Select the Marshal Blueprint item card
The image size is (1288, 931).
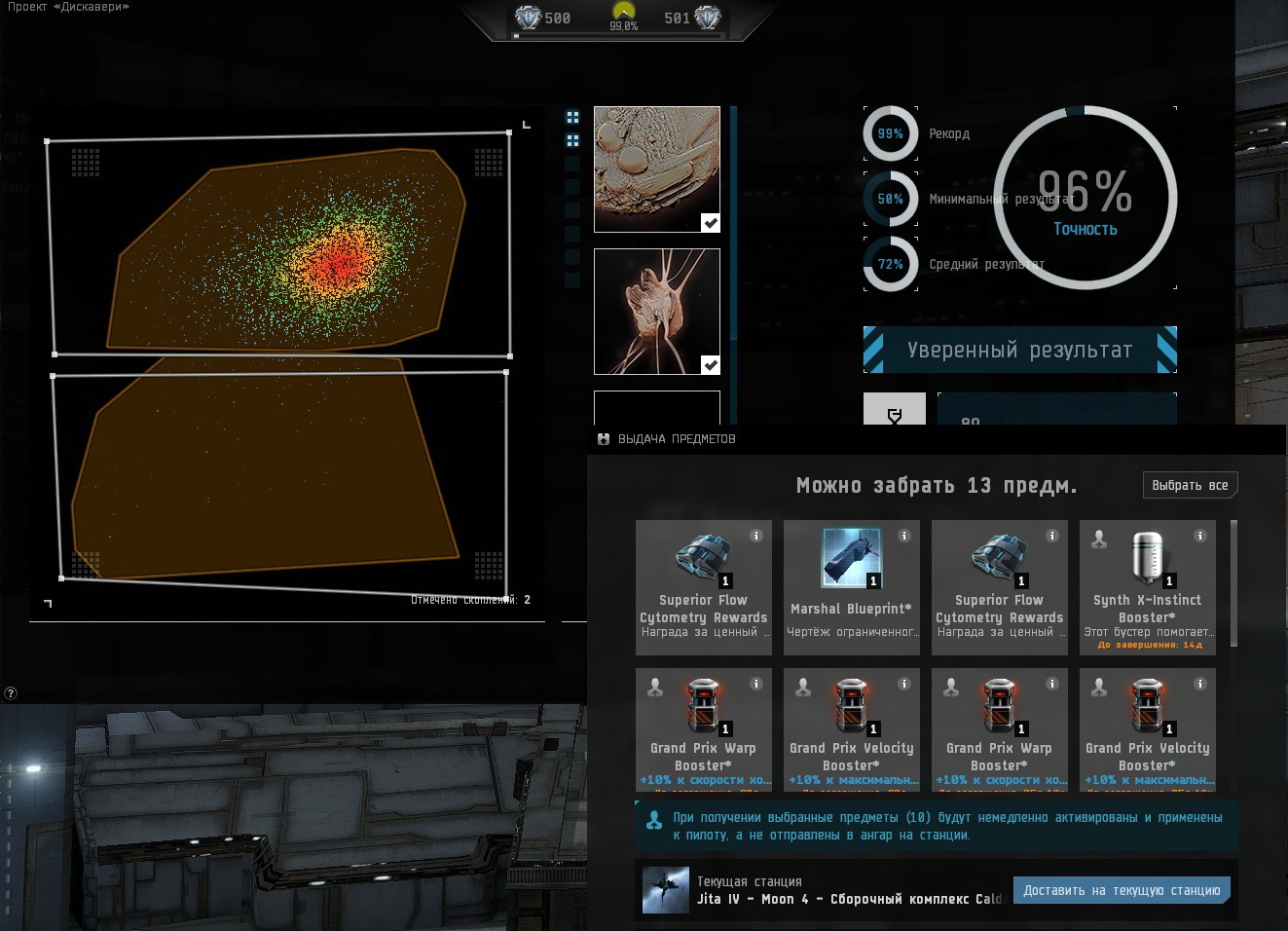click(x=852, y=587)
